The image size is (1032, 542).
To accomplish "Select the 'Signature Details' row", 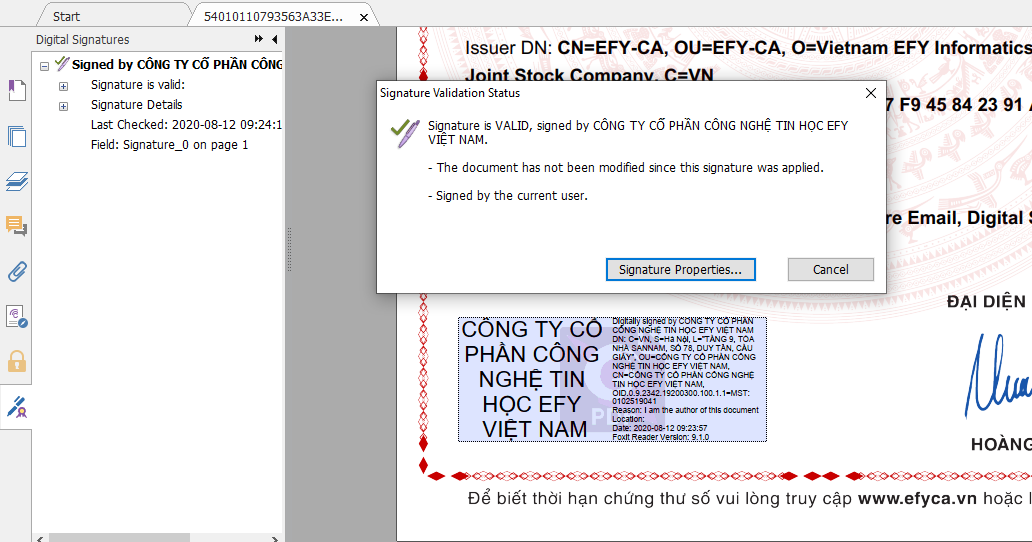I will point(136,105).
